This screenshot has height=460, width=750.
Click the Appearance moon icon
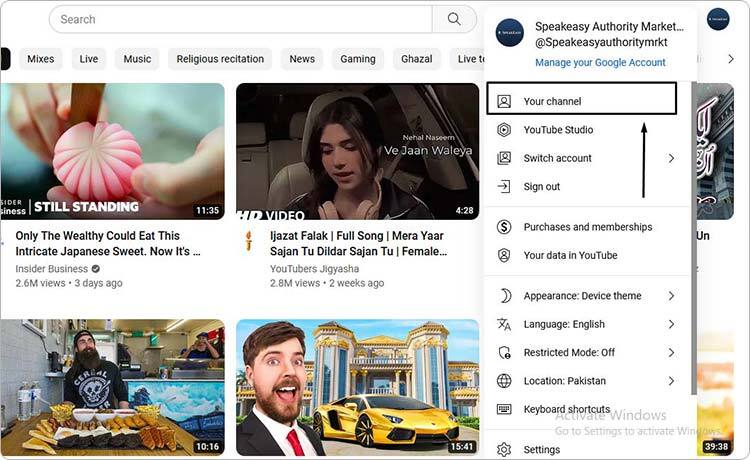click(505, 296)
